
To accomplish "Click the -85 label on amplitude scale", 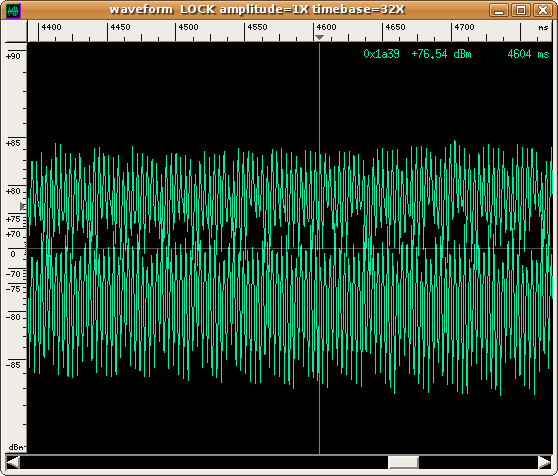I will [x=13, y=365].
